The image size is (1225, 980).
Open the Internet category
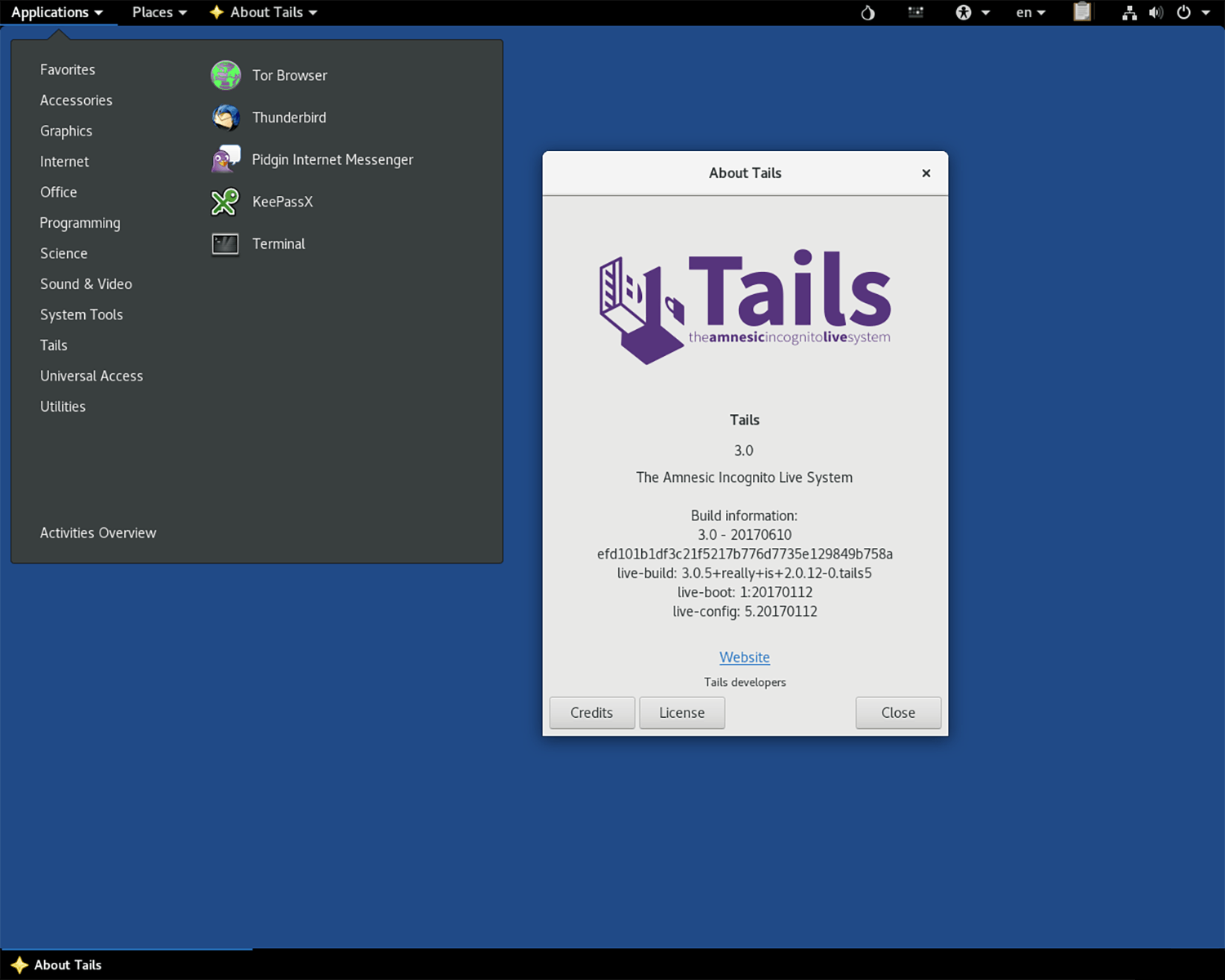pyautogui.click(x=65, y=162)
